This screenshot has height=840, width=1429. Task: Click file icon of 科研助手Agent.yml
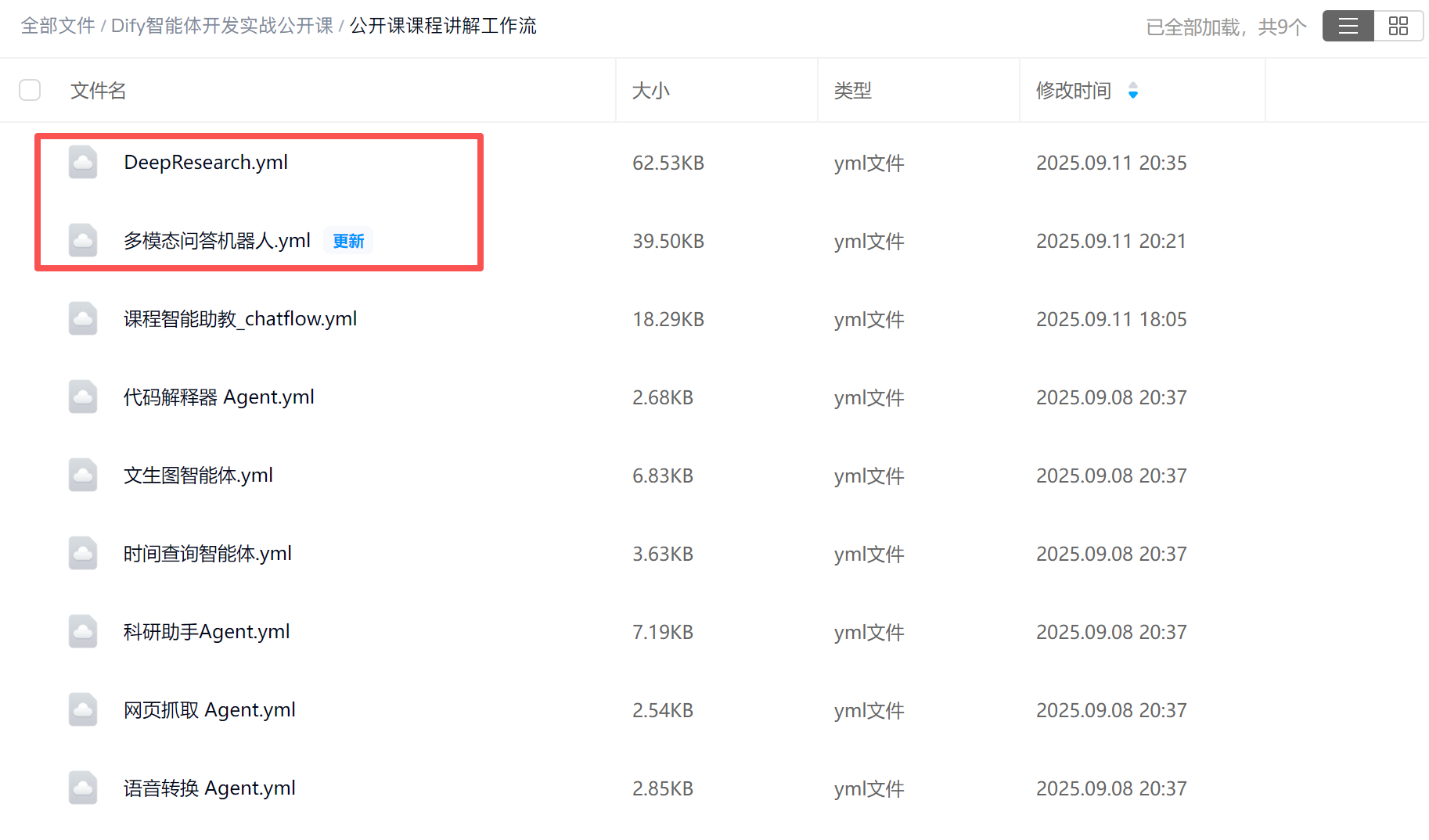click(x=83, y=631)
